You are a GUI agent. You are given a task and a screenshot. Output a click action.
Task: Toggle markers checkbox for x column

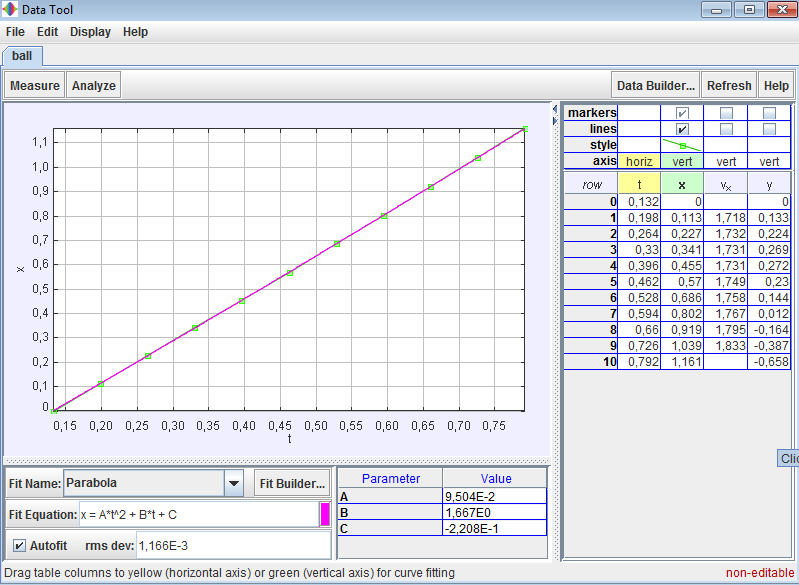click(x=682, y=113)
